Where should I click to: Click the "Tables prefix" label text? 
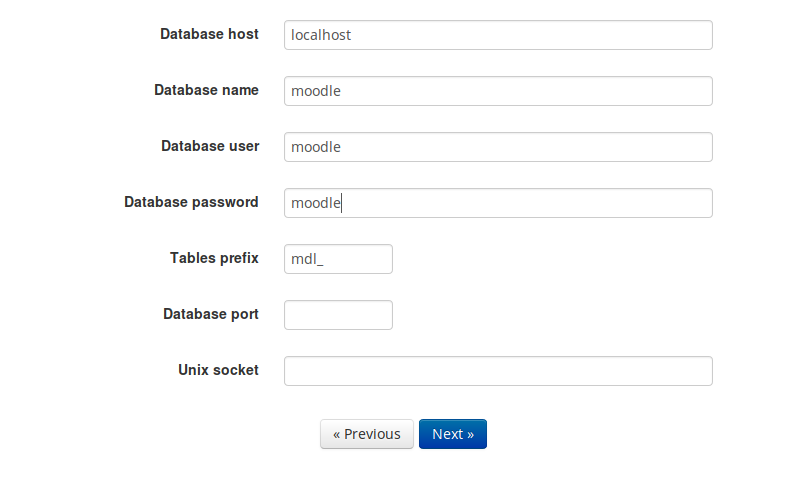click(214, 258)
